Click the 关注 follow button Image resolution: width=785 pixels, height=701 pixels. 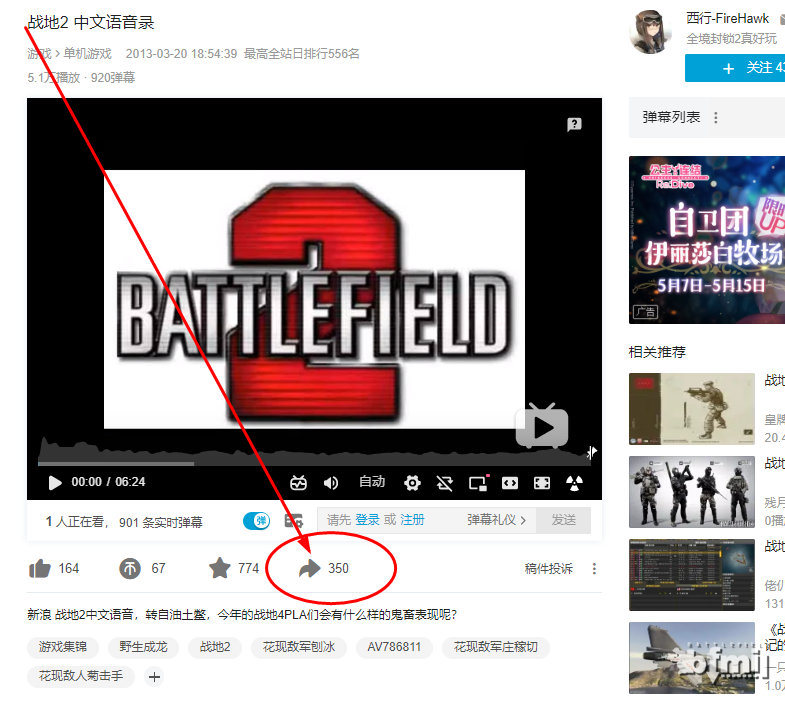(x=735, y=68)
